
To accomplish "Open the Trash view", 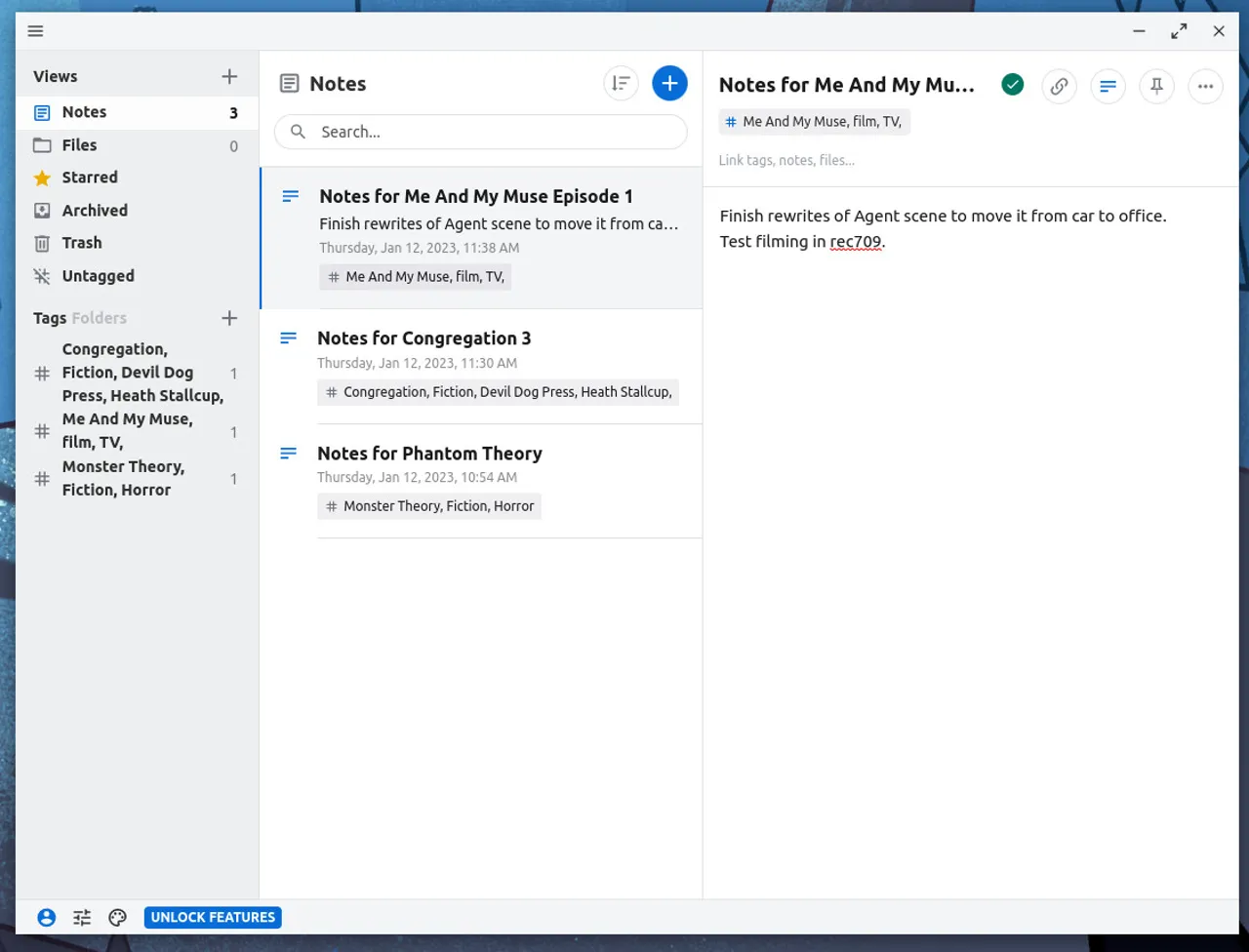I will coord(82,243).
